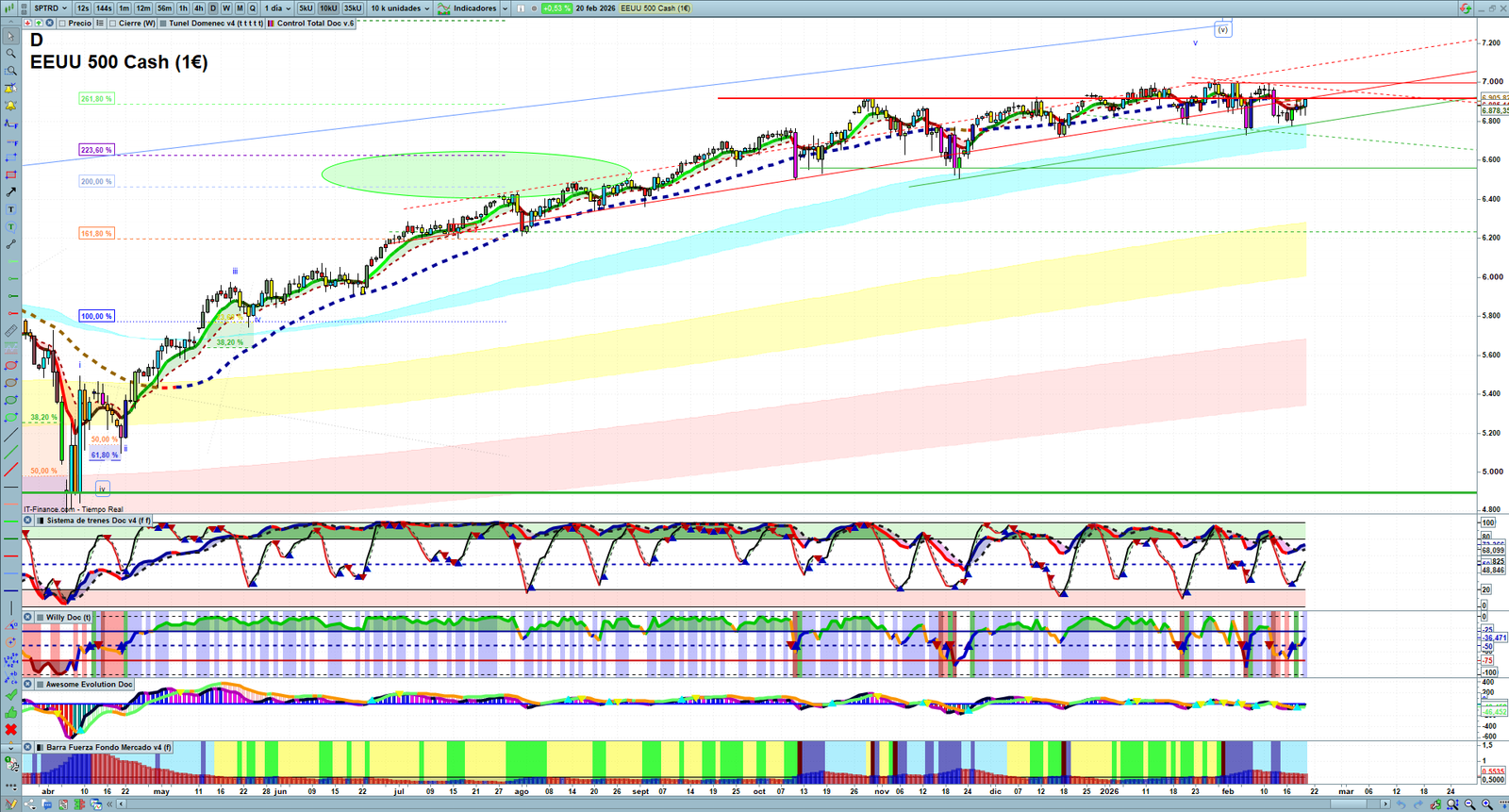Viewport: 1509px width, 812px height.
Task: Select the zoom-to-area magnifier tool
Action: (10, 71)
